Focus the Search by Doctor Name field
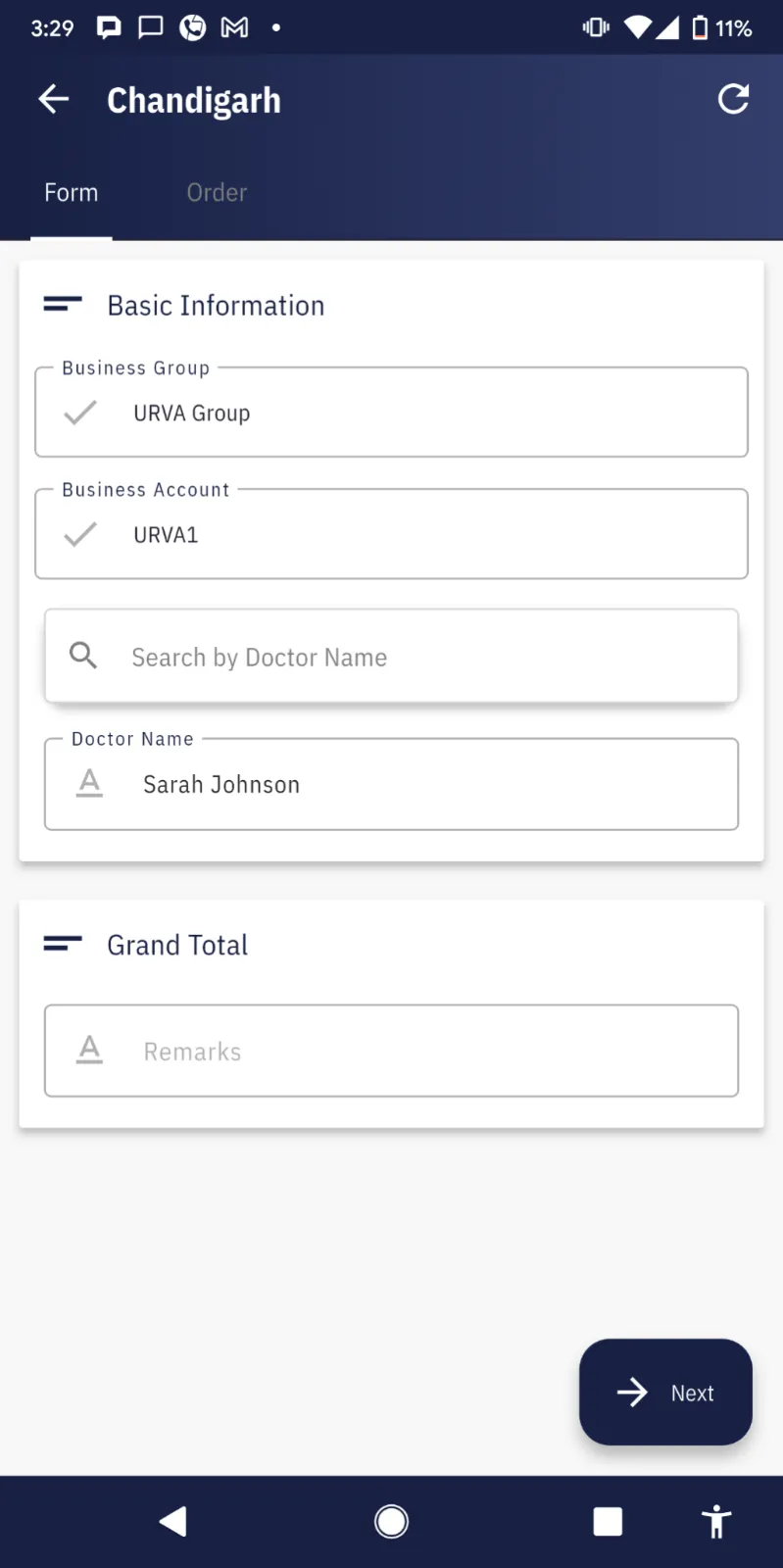 pyautogui.click(x=412, y=657)
